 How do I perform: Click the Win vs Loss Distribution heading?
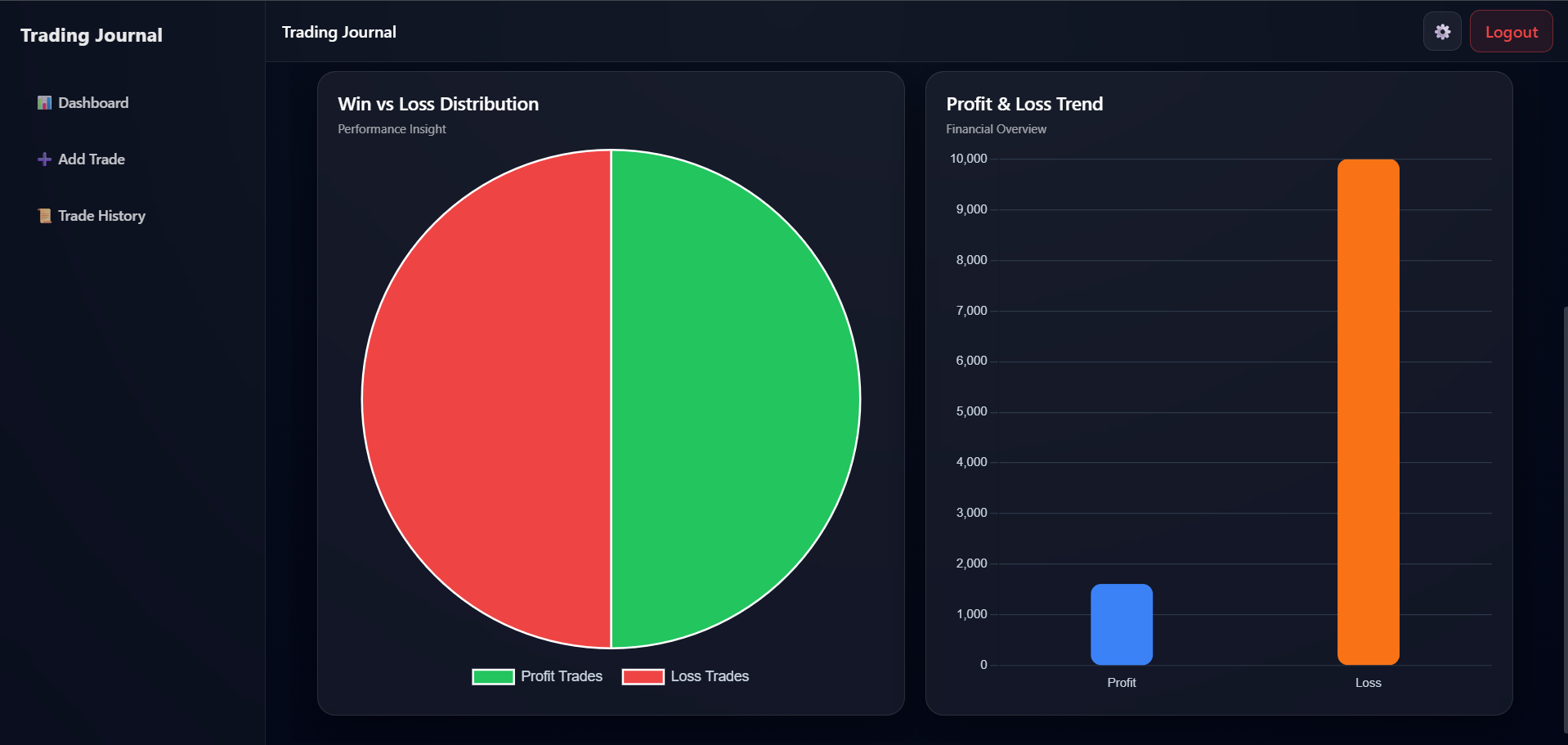coord(438,104)
